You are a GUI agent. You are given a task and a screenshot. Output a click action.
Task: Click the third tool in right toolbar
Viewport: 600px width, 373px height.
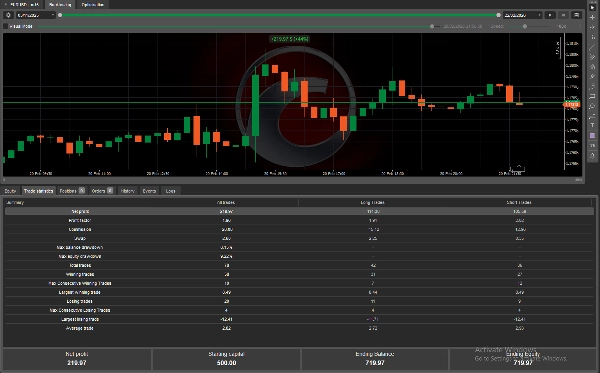(592, 27)
